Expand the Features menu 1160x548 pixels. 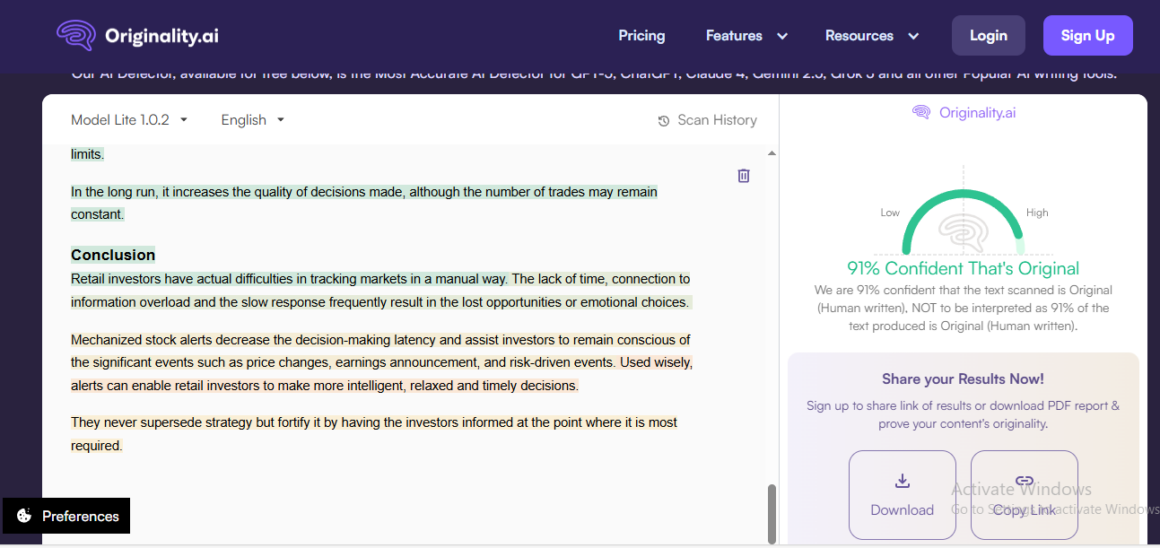pos(746,36)
